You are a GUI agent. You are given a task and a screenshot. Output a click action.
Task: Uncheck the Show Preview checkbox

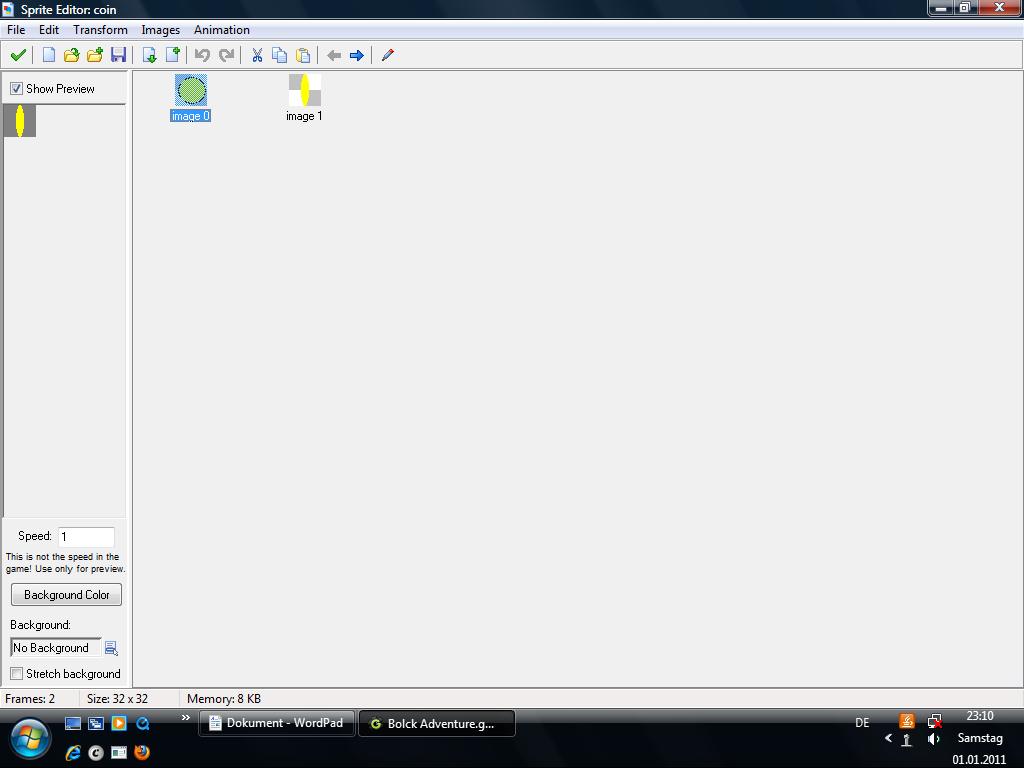[17, 89]
